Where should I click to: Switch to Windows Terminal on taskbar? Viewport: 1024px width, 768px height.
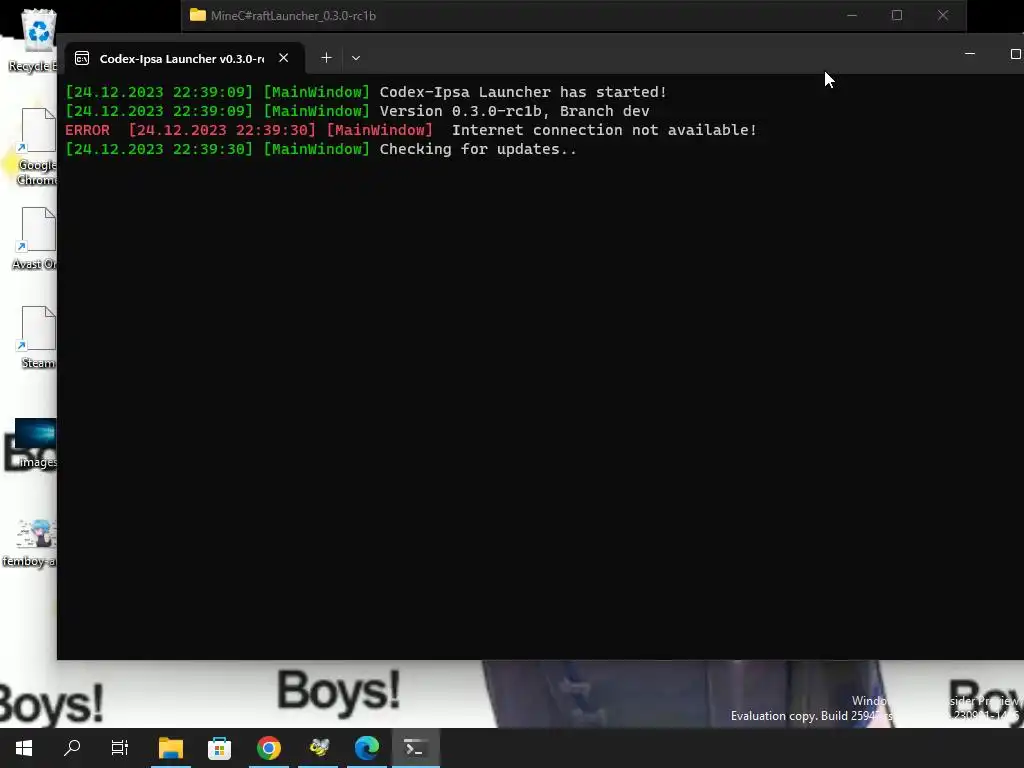tap(416, 748)
